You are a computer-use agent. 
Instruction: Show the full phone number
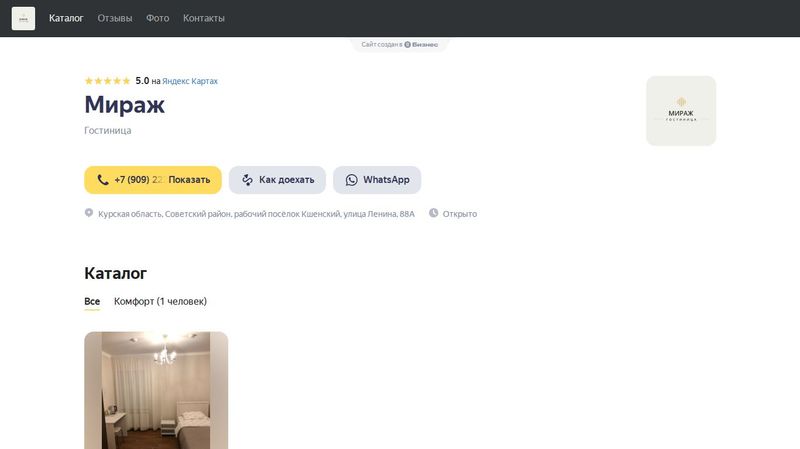[x=153, y=180]
